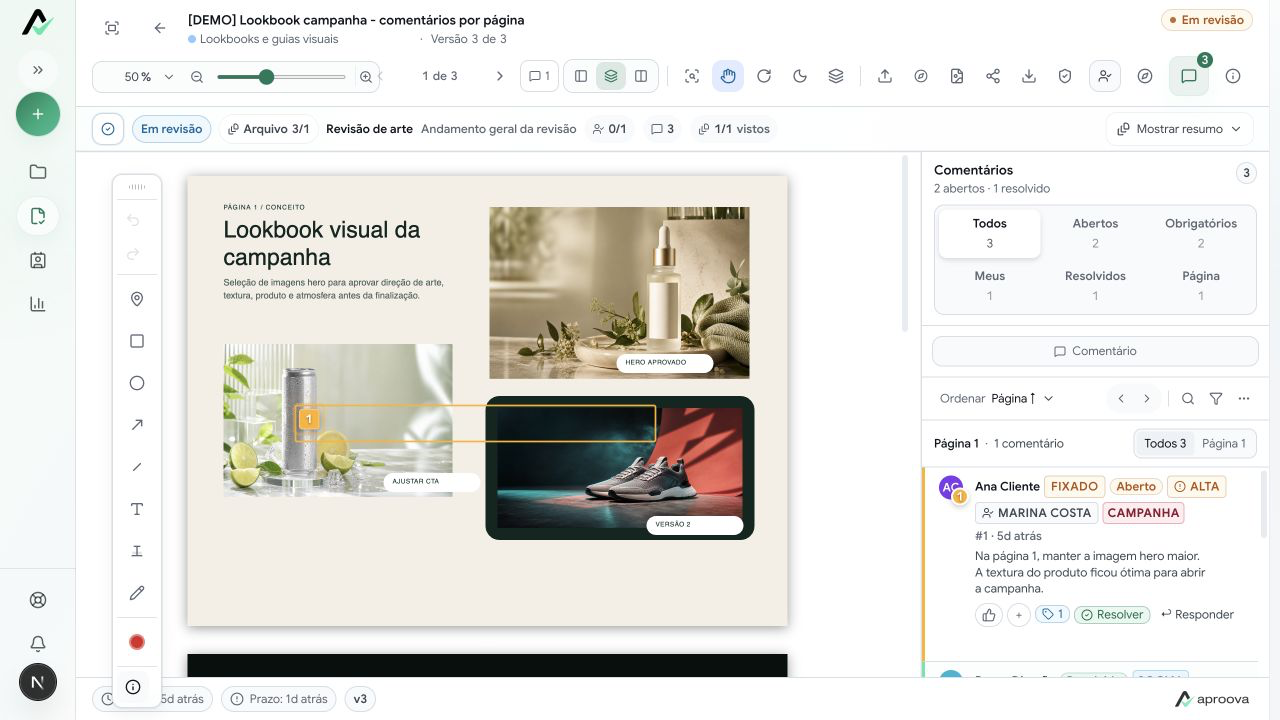Click Resolver on Ana's comment

1112,615
